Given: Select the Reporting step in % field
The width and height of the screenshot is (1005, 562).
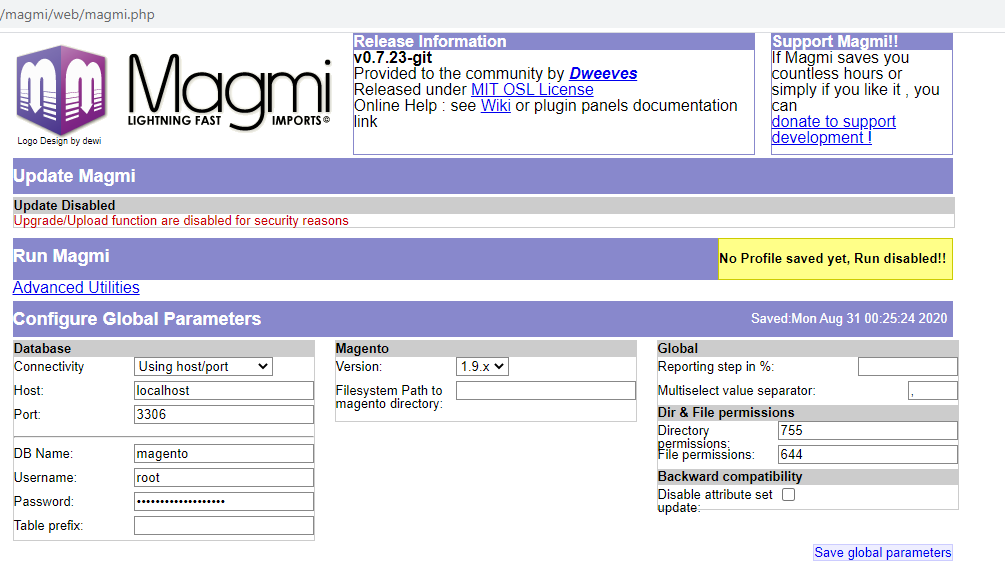Looking at the screenshot, I should click(907, 367).
